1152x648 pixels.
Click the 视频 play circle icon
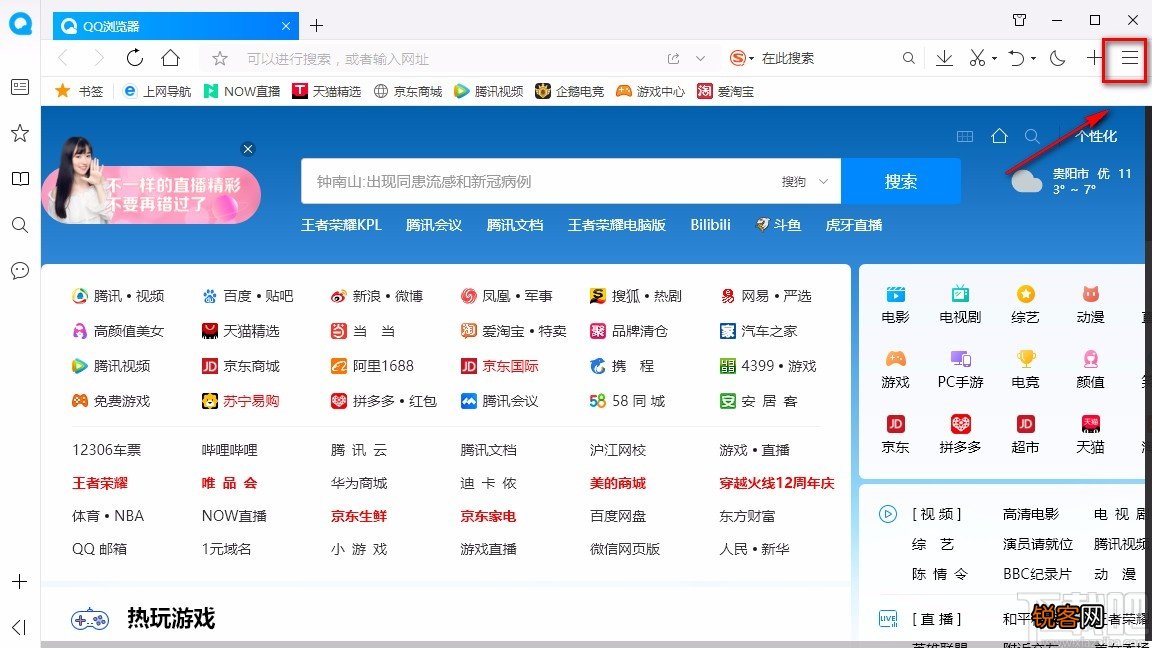[x=888, y=514]
